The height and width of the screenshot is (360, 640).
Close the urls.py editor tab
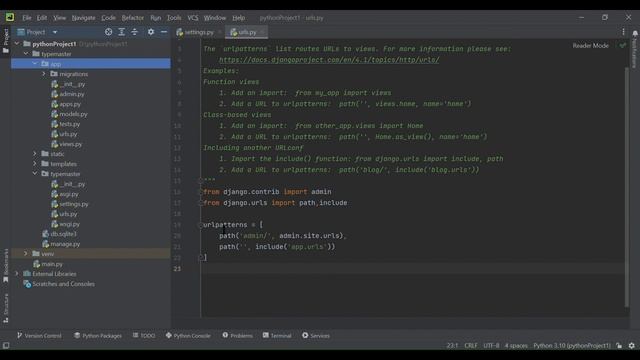click(x=262, y=32)
